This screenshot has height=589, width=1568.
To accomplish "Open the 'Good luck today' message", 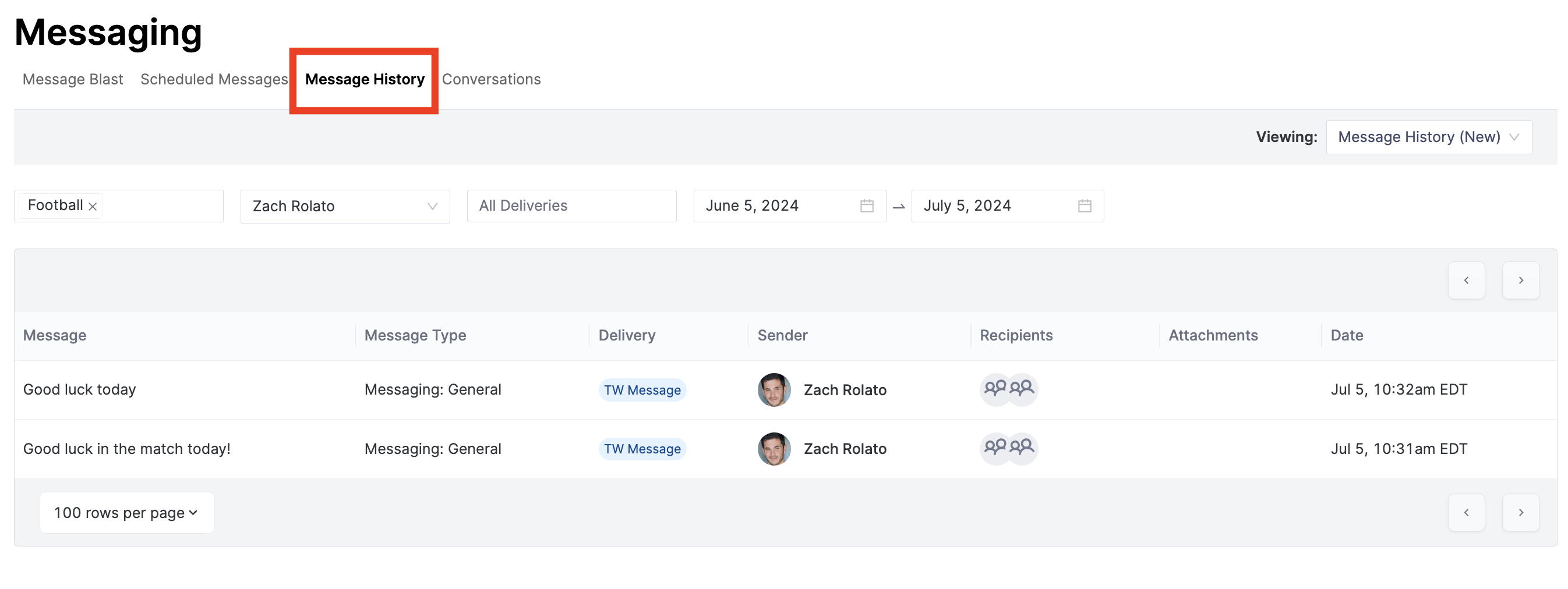I will (79, 389).
